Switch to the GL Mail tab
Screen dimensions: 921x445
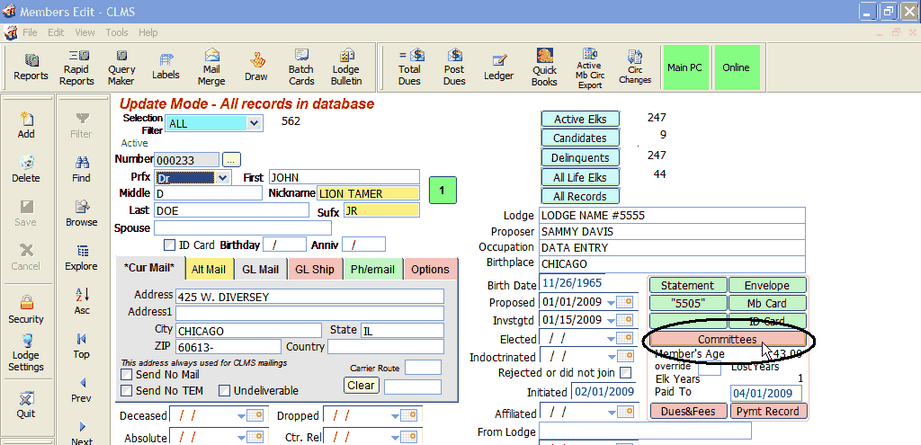[x=261, y=269]
